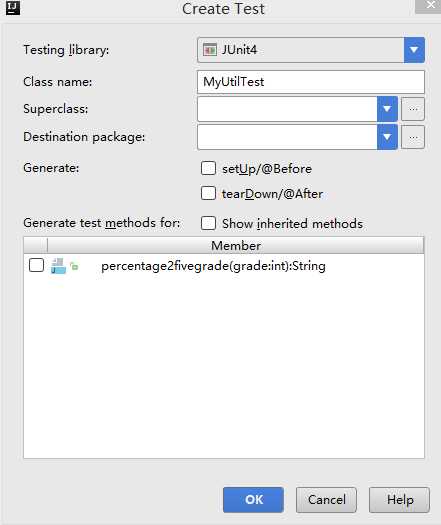
Task: Click the Class name field MyUtilTest
Action: tap(311, 82)
